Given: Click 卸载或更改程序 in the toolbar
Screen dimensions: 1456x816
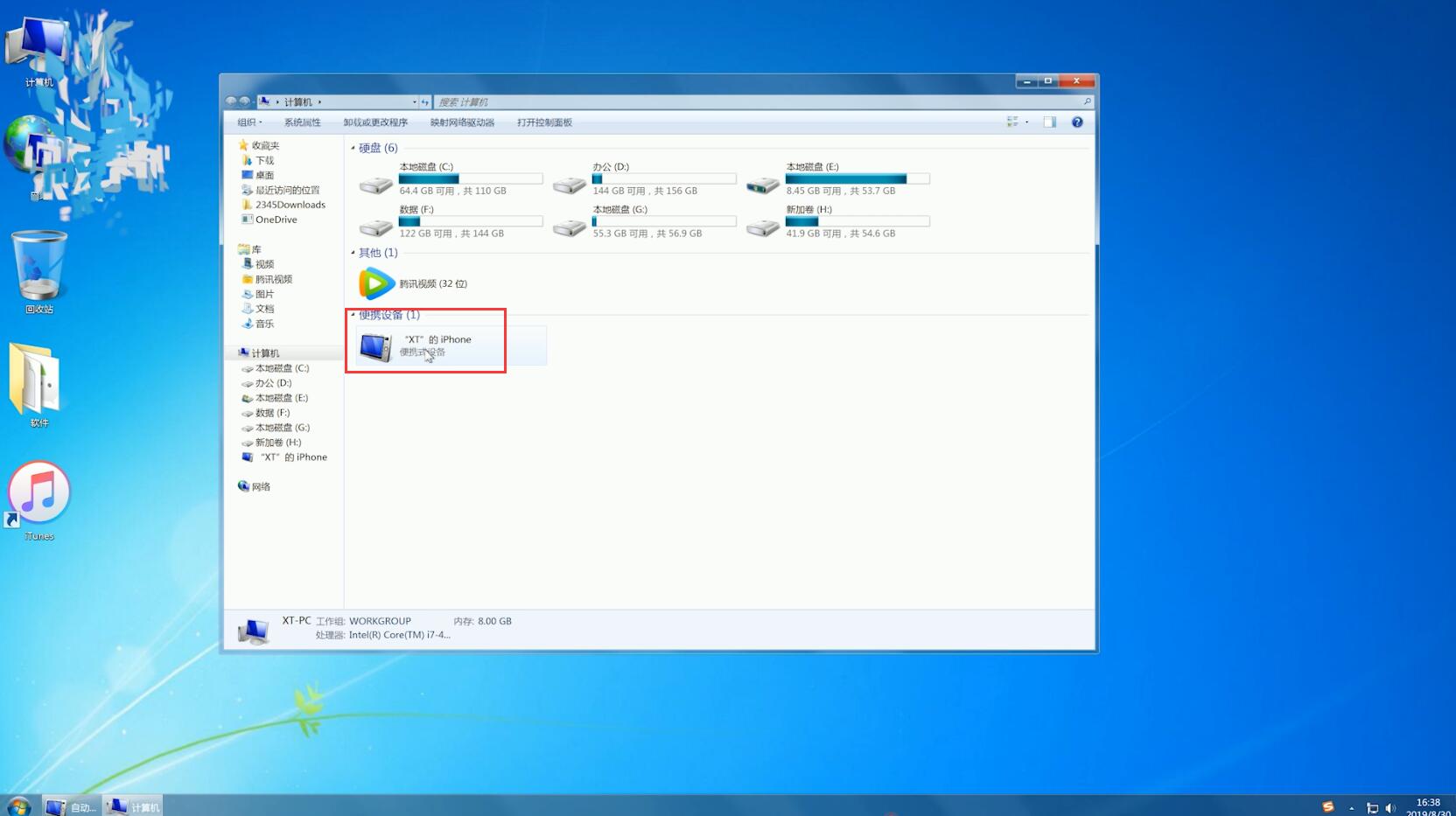Looking at the screenshot, I should point(375,122).
